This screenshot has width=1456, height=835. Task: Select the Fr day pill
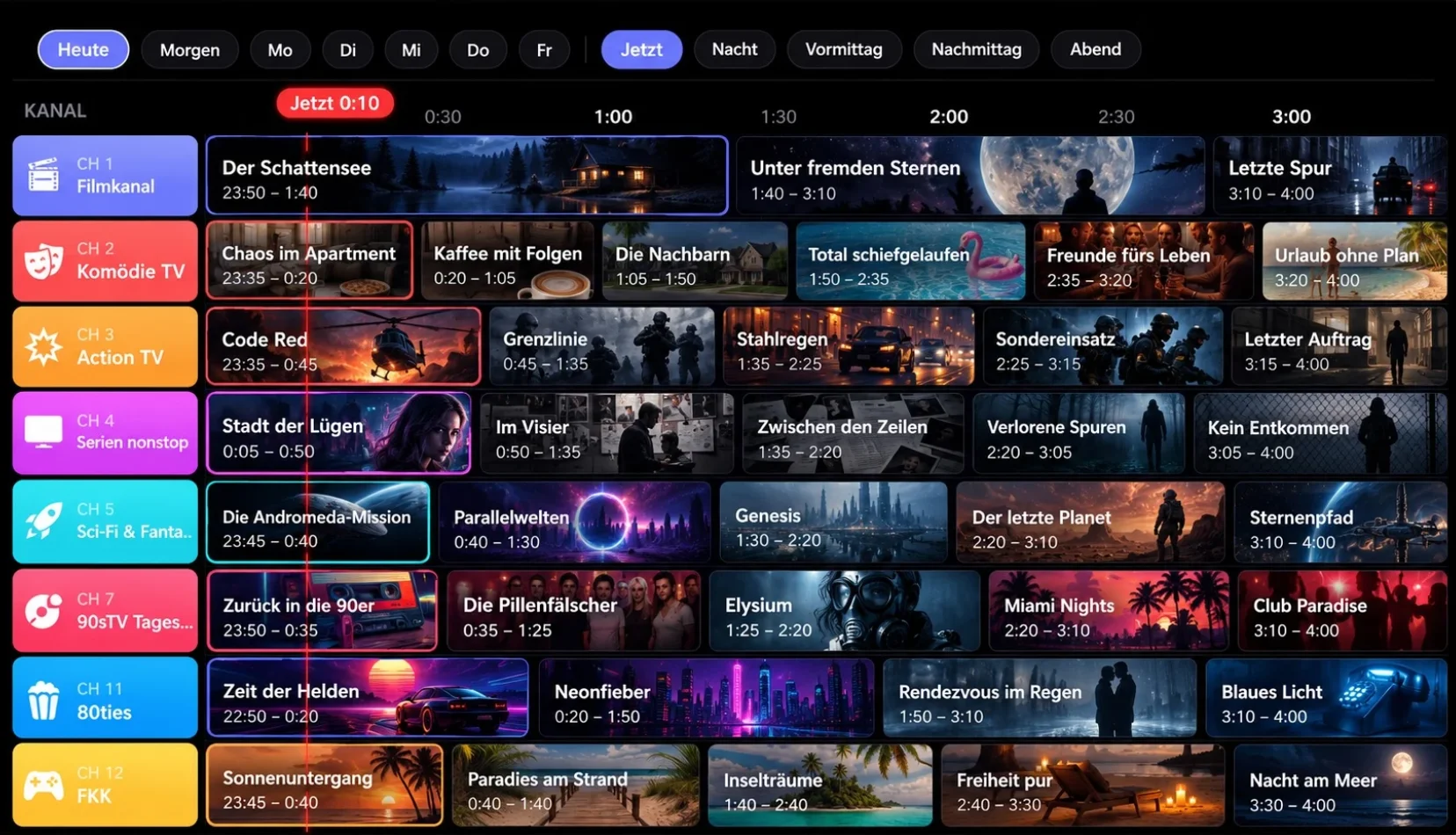pyautogui.click(x=544, y=49)
